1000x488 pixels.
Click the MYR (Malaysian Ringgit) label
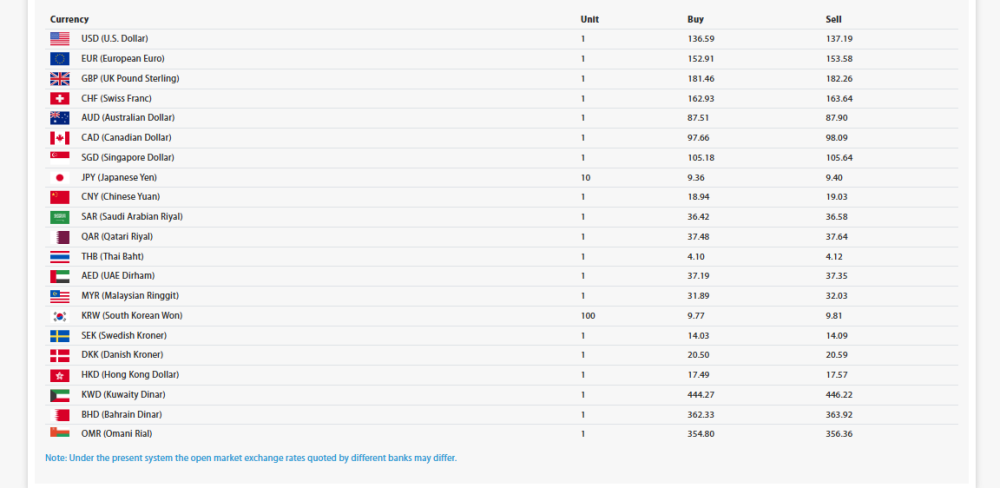(130, 296)
